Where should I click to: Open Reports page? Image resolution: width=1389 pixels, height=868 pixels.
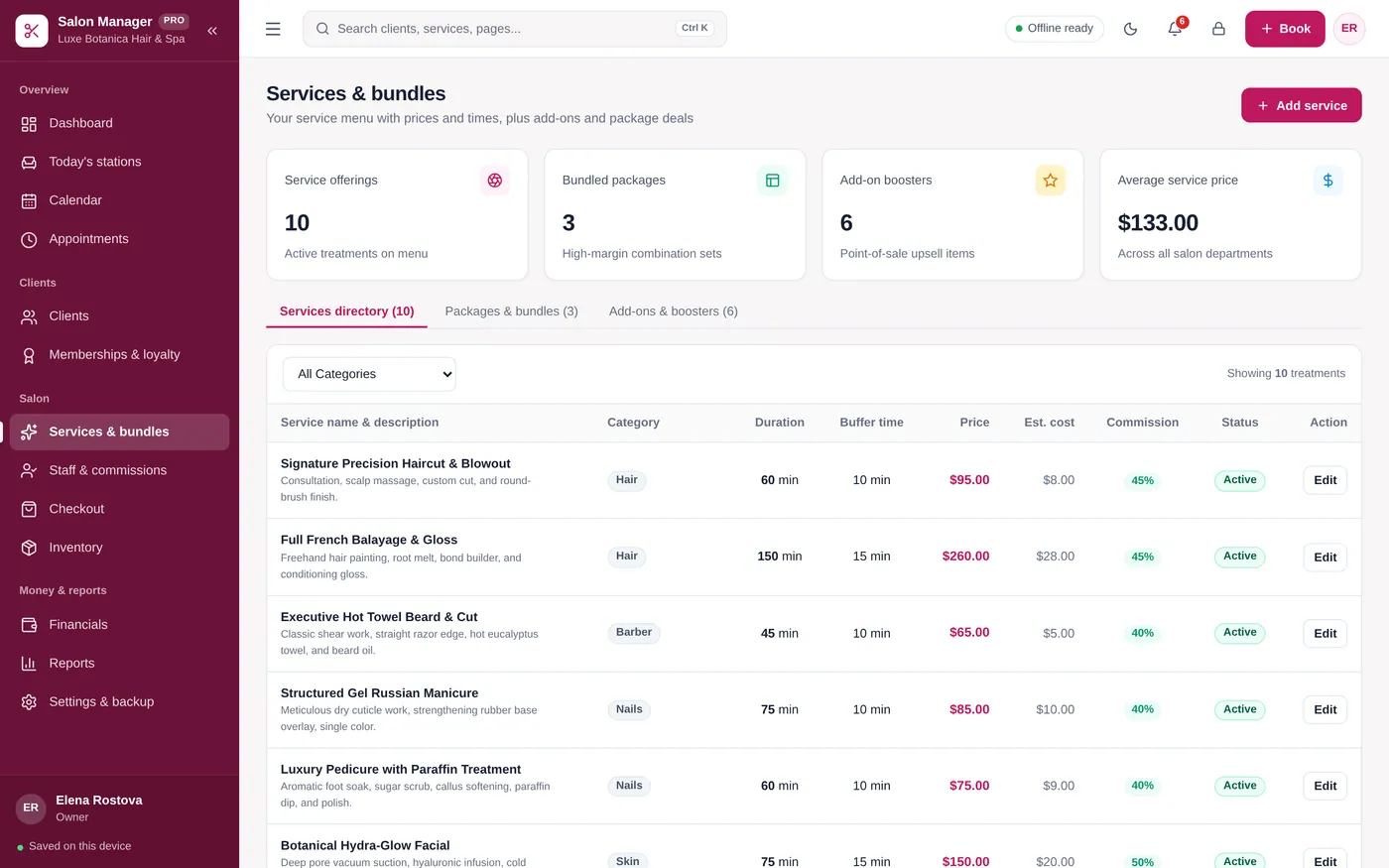[119, 664]
